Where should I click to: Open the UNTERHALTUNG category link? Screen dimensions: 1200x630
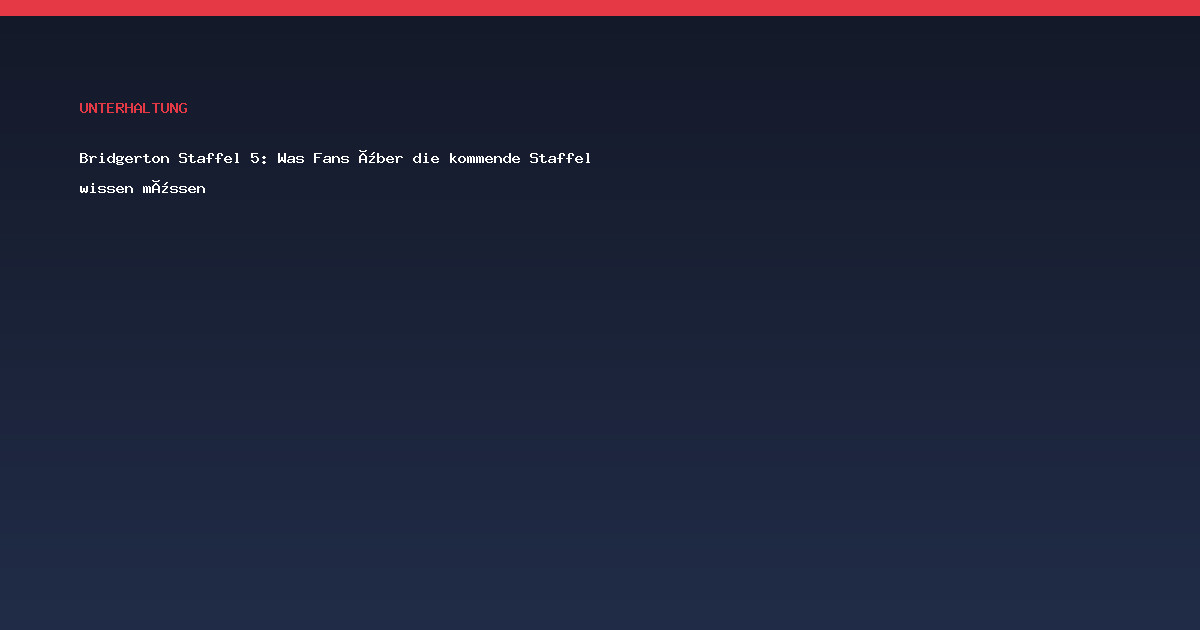pyautogui.click(x=133, y=108)
